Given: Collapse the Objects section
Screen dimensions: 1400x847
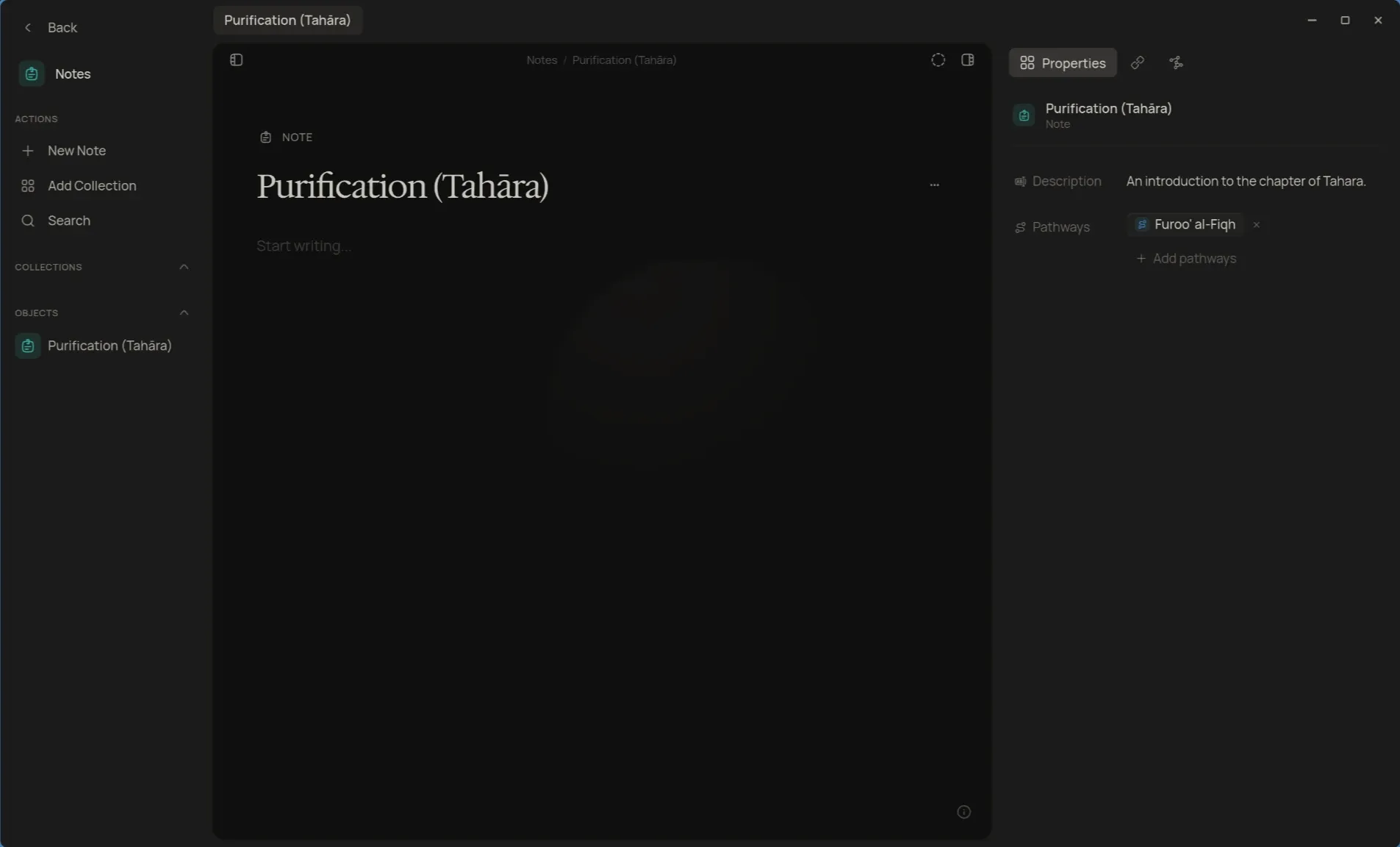Looking at the screenshot, I should click(x=184, y=313).
